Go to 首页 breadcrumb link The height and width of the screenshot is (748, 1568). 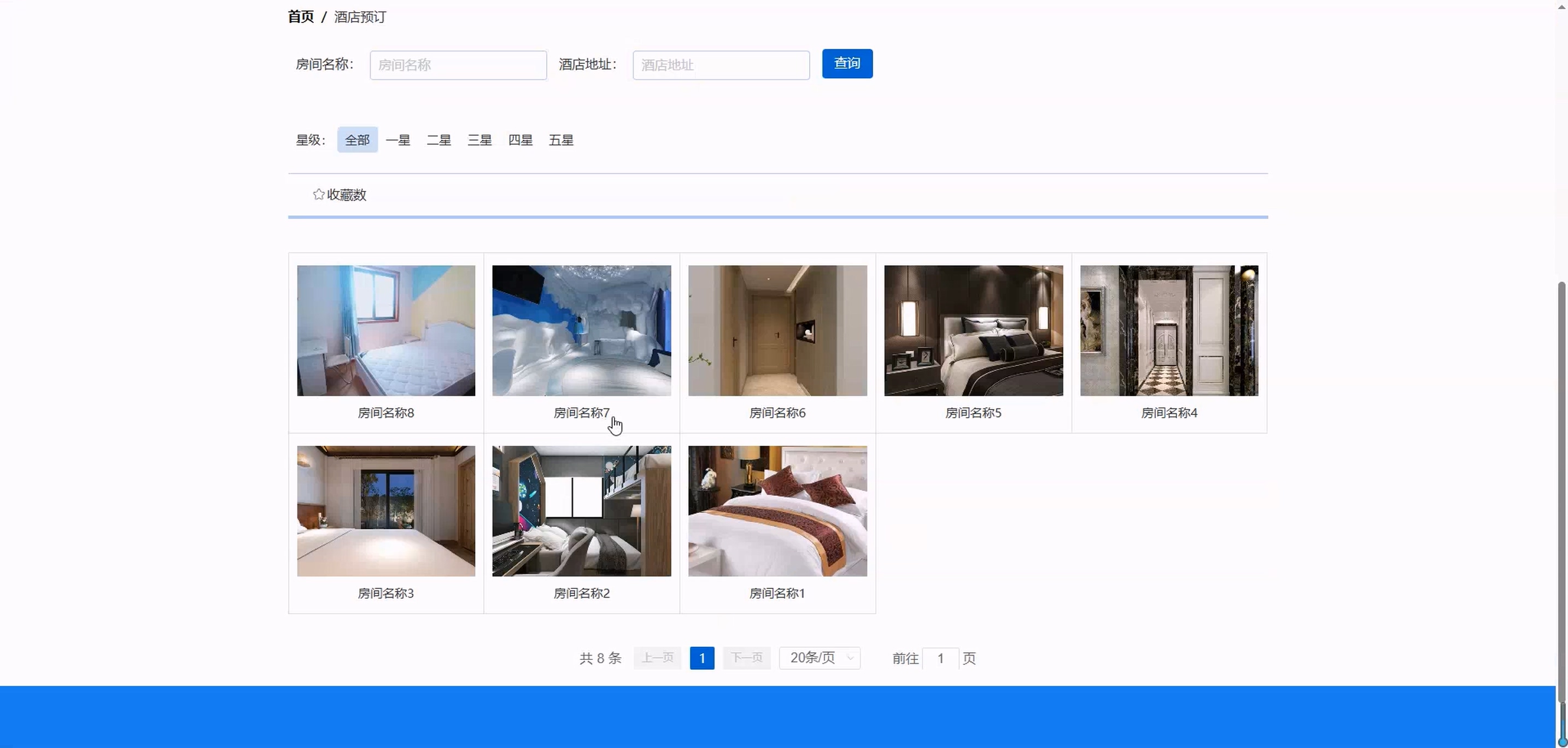(301, 17)
